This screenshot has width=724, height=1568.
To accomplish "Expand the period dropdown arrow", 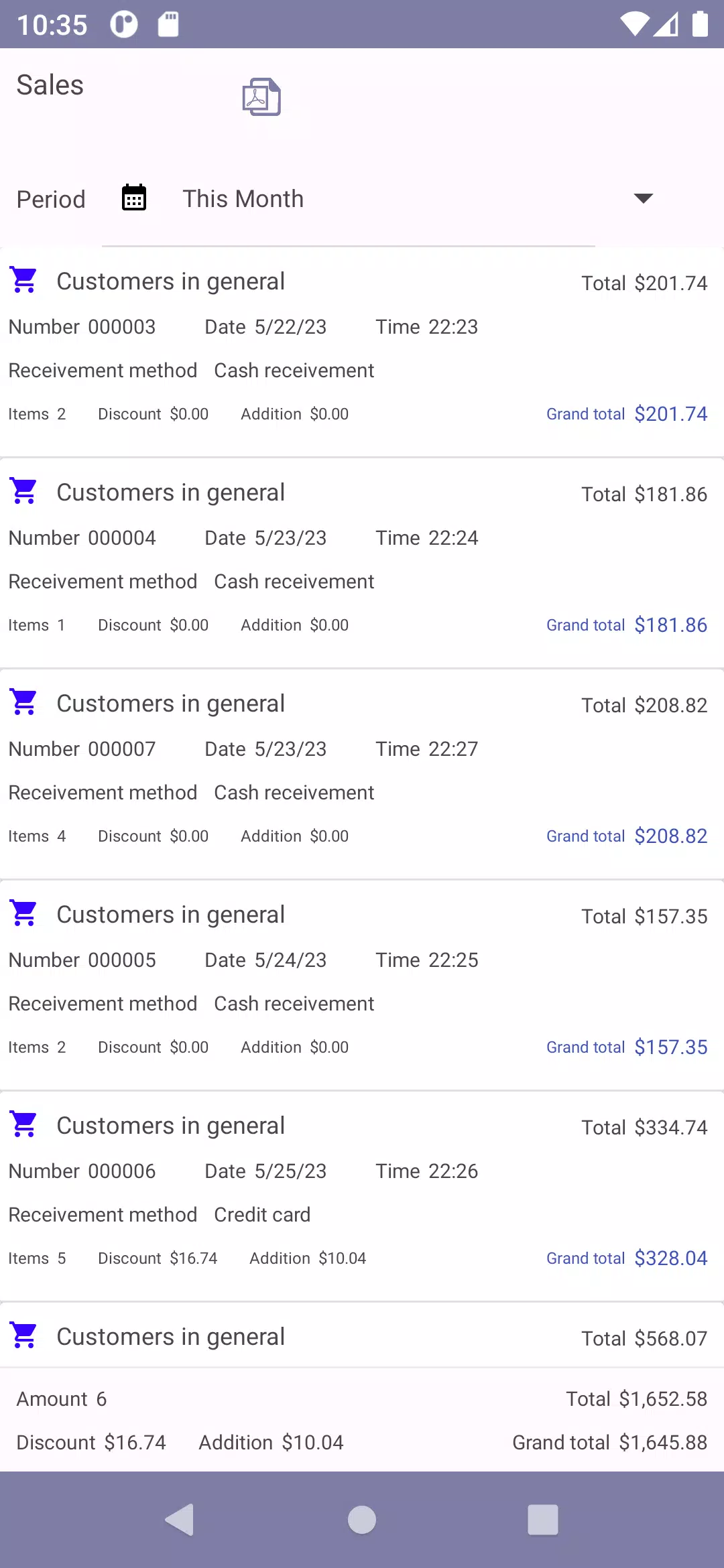I will pyautogui.click(x=643, y=198).
